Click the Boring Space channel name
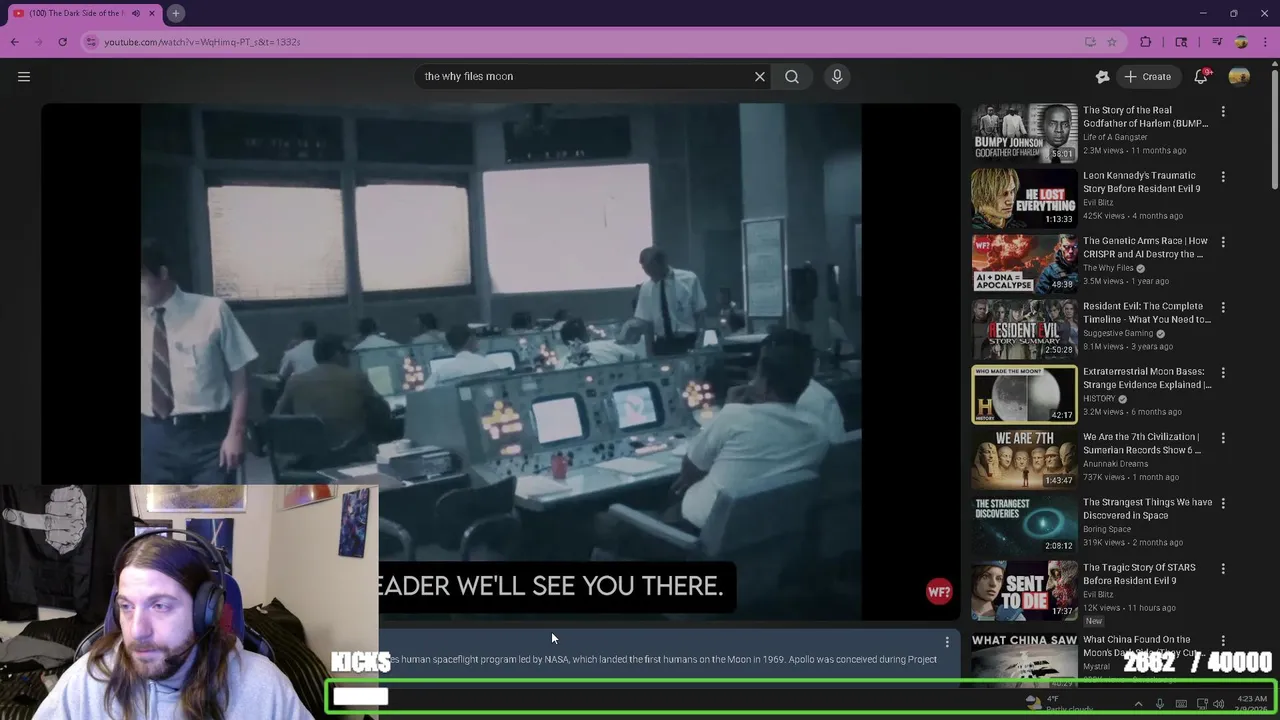Image resolution: width=1280 pixels, height=720 pixels. [1107, 529]
